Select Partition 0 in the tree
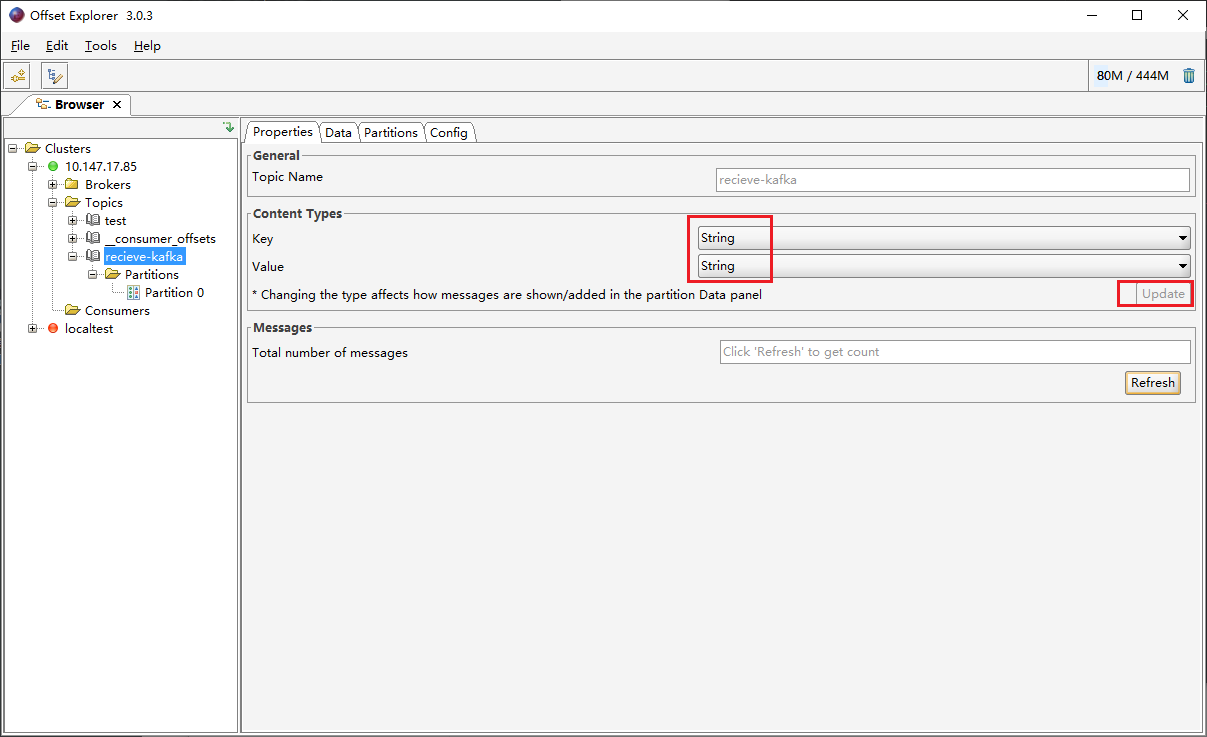This screenshot has height=737, width=1207. pos(174,293)
